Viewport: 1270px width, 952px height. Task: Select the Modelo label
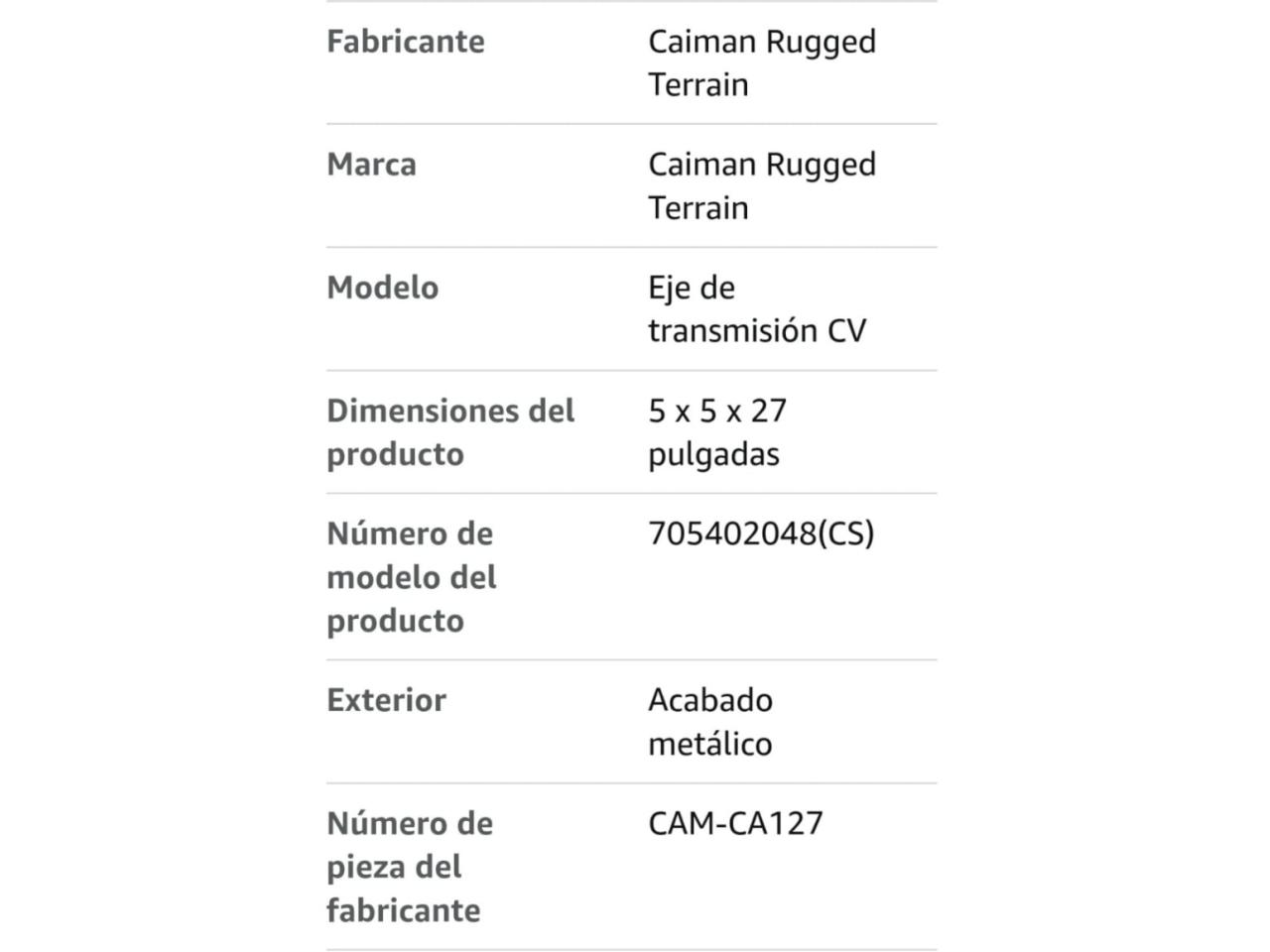[x=383, y=288]
